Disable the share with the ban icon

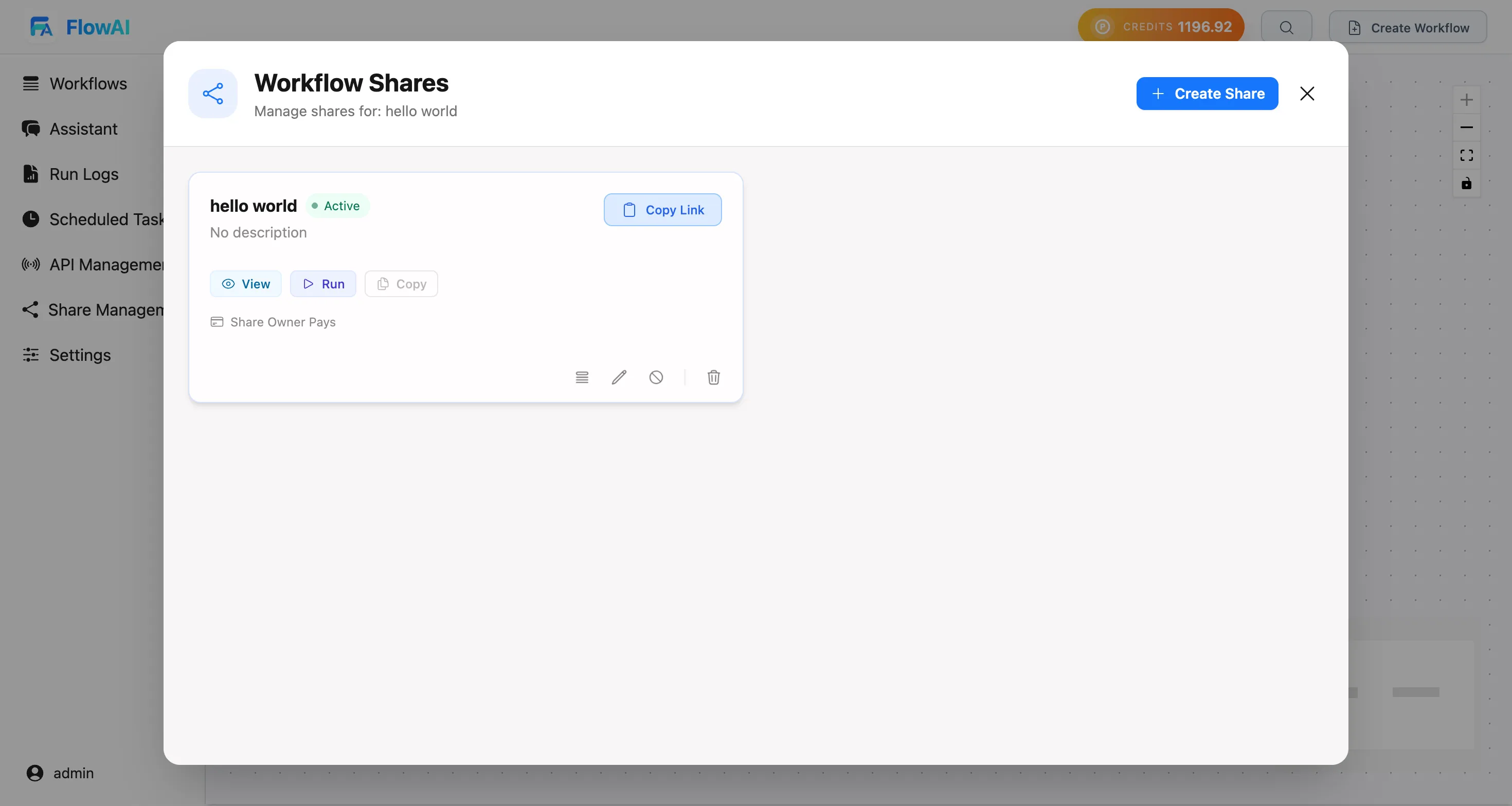coord(656,378)
